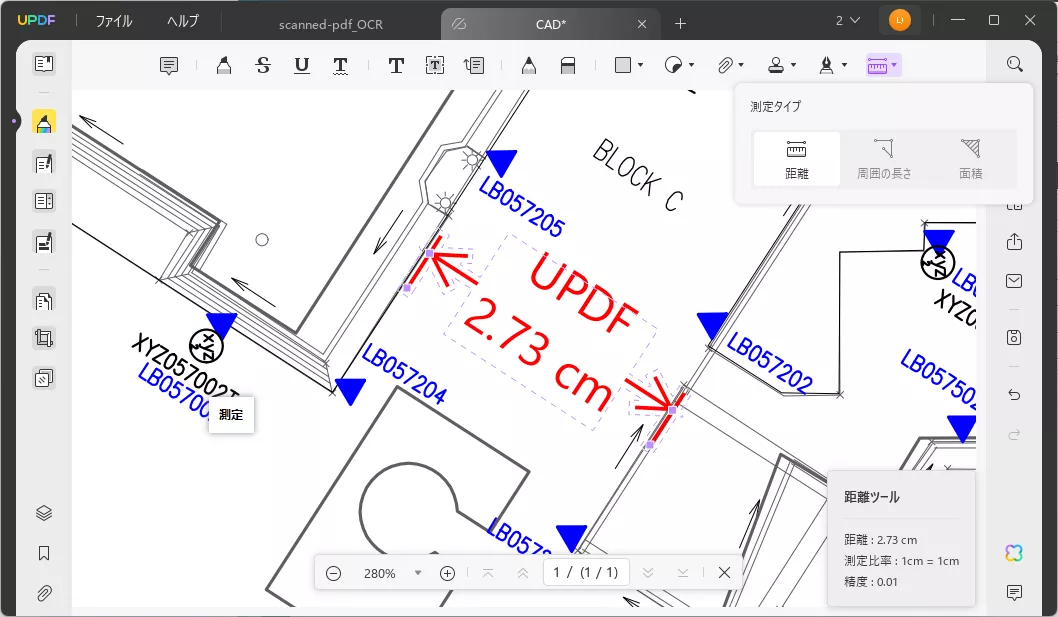The width and height of the screenshot is (1058, 617).
Task: Open the organize pages tool in sidebar
Action: click(44, 301)
